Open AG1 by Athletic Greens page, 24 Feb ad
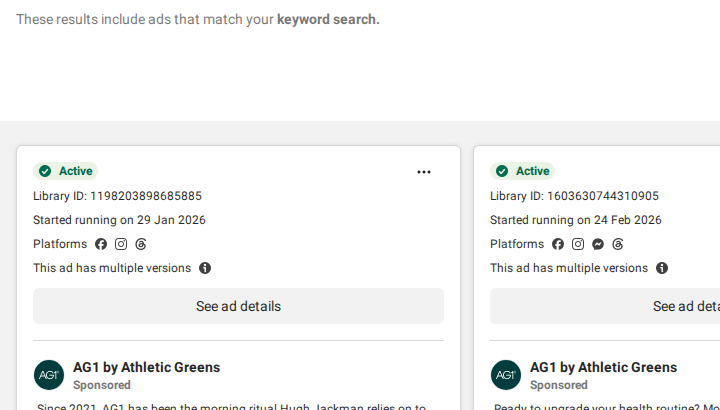Viewport: 720px width, 410px height. pyautogui.click(x=603, y=367)
